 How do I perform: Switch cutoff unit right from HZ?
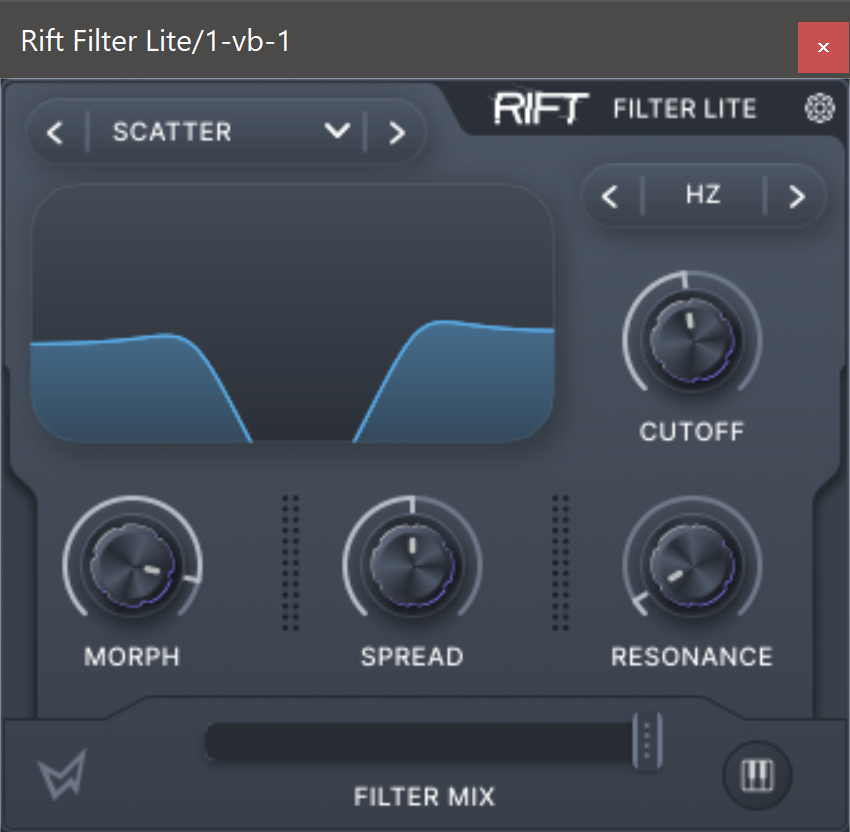pos(796,196)
